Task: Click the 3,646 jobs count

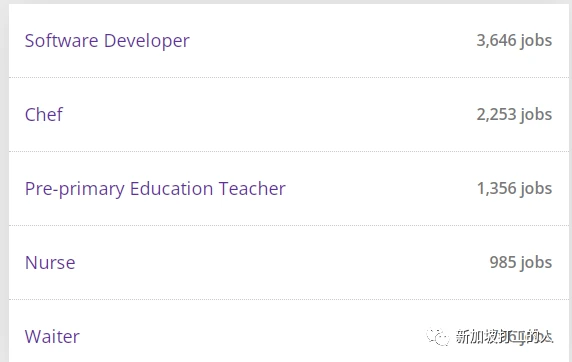Action: (514, 41)
